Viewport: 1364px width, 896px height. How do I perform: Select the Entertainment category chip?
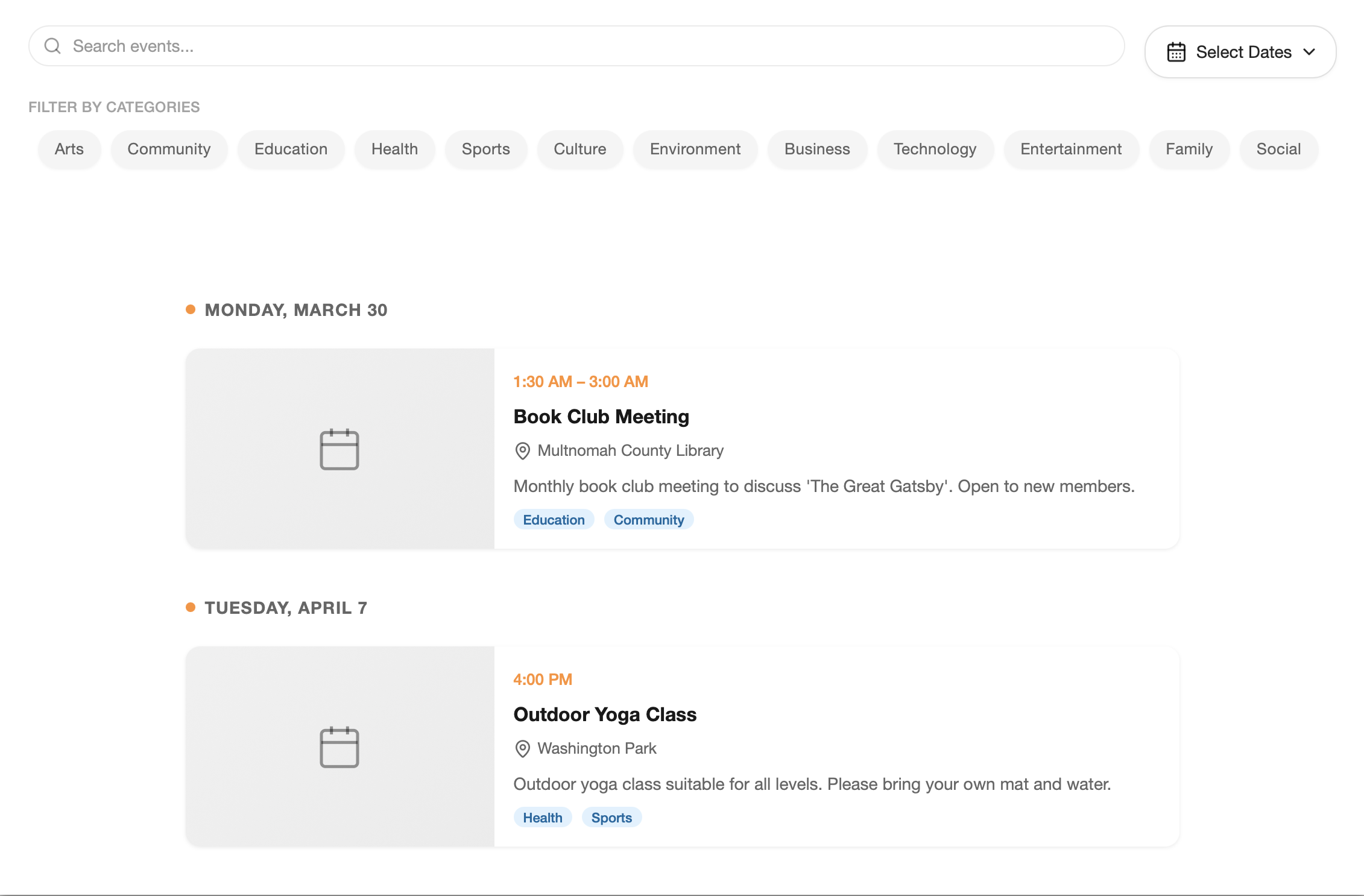pyautogui.click(x=1070, y=149)
